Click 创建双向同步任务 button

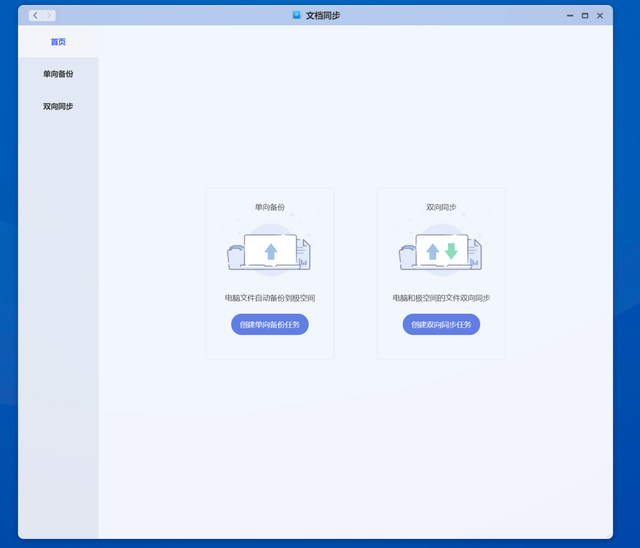coord(441,324)
